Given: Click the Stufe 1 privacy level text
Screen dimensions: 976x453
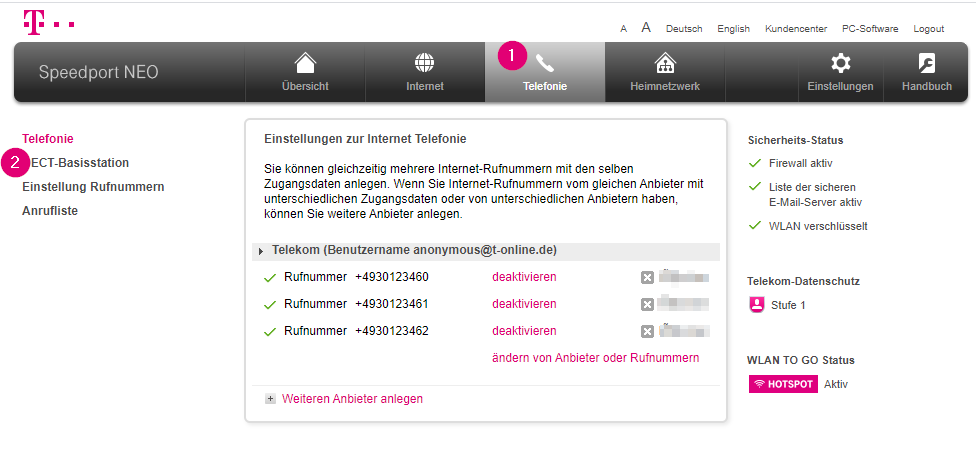Looking at the screenshot, I should point(788,306).
